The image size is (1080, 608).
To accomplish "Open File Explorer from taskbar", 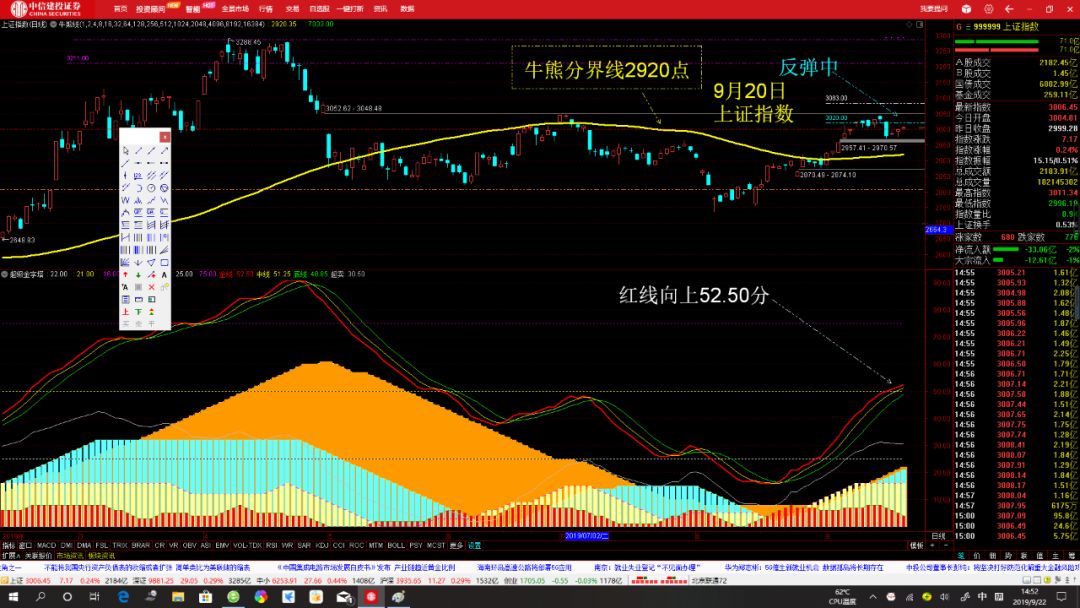I will (x=178, y=597).
